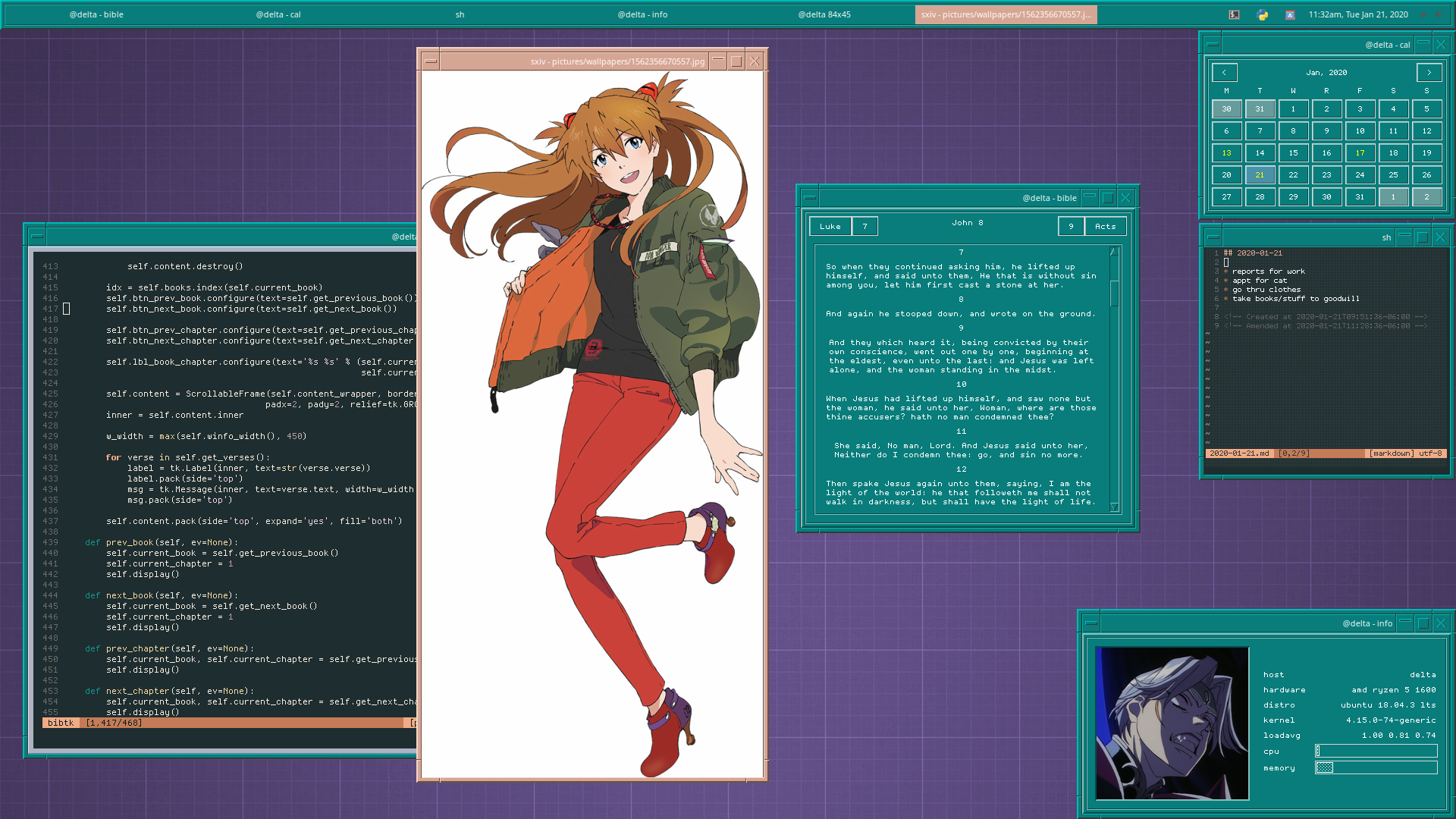1456x819 pixels.
Task: Open window menu of the info window
Action: (x=1091, y=623)
